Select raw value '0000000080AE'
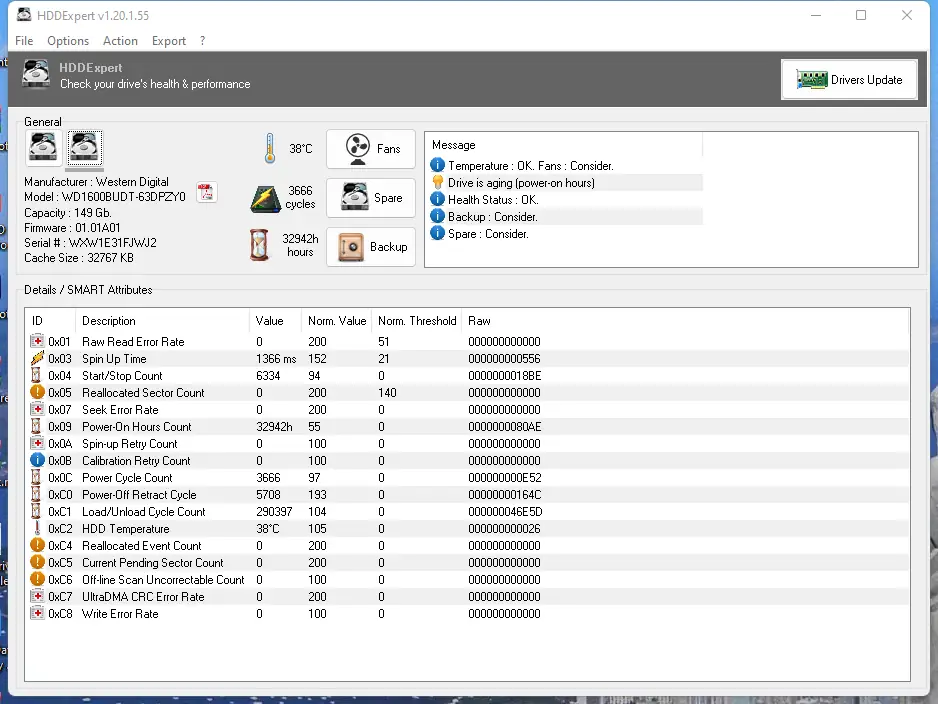The image size is (938, 704). tap(504, 427)
